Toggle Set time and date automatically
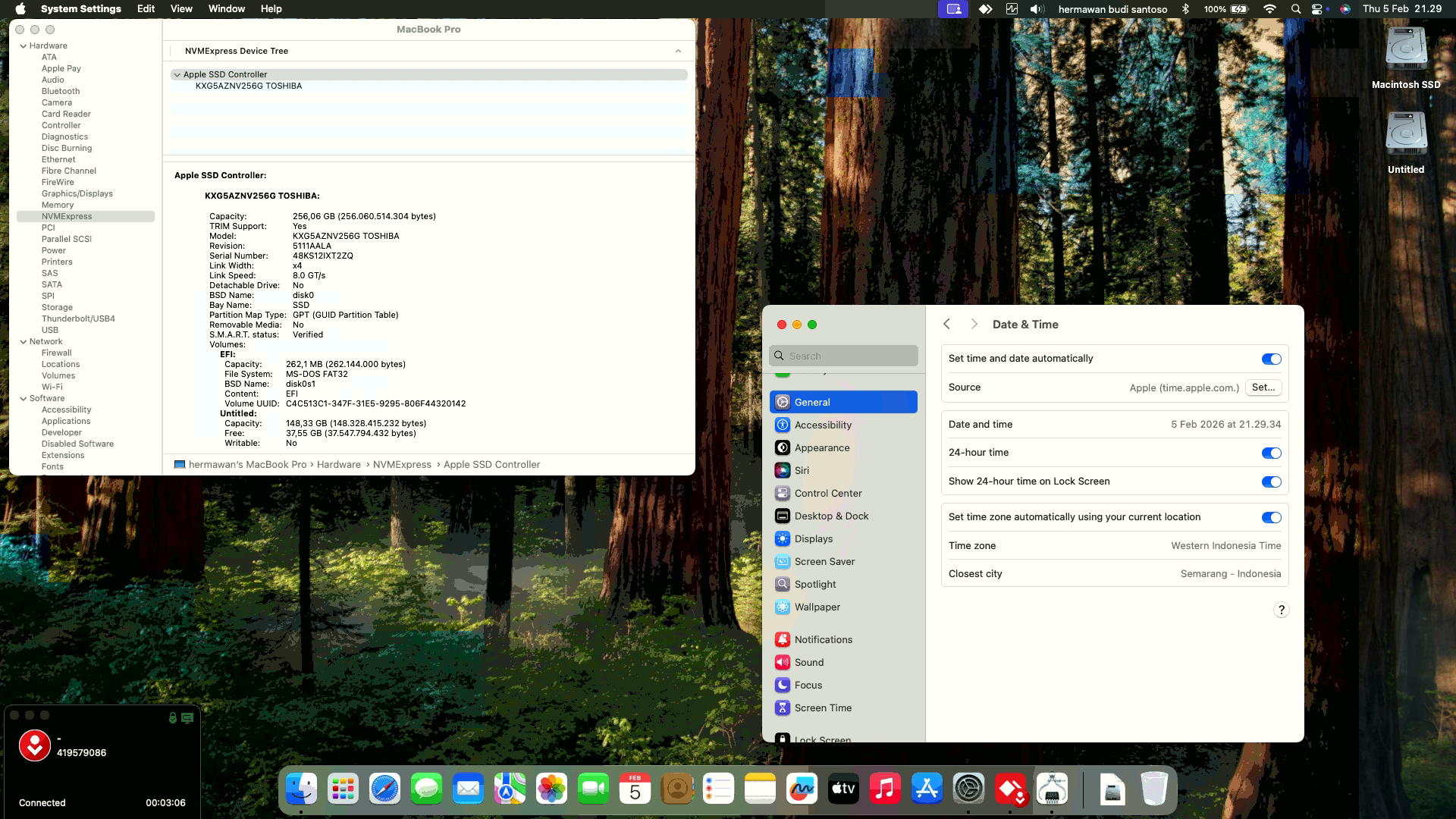Image resolution: width=1456 pixels, height=819 pixels. point(1271,359)
